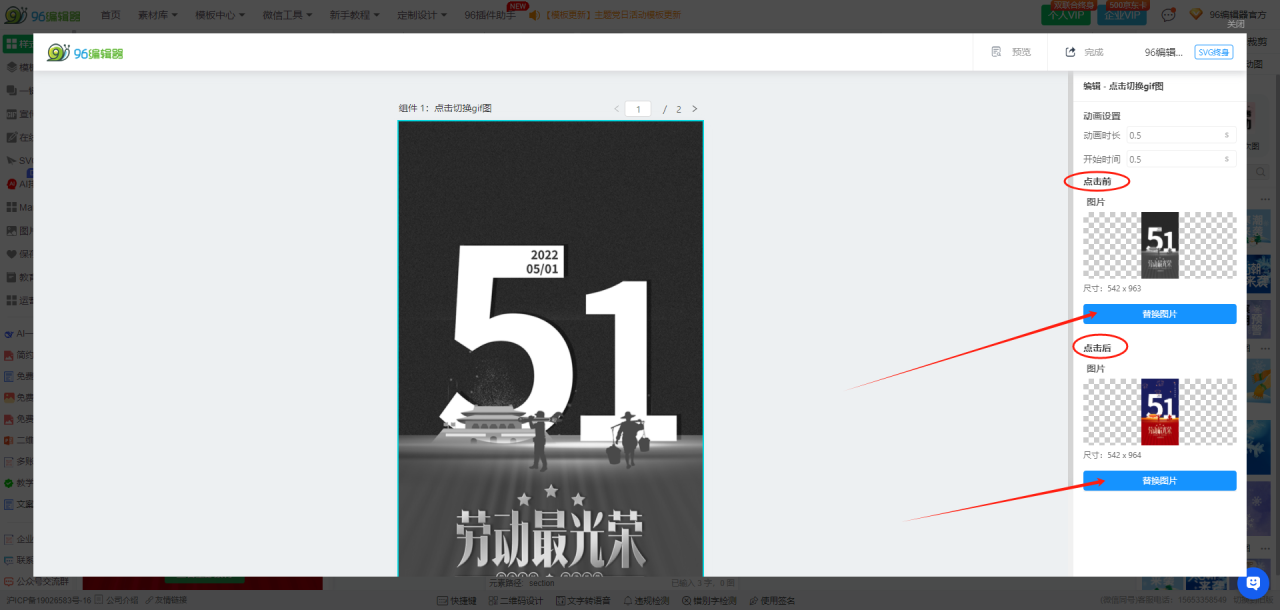Click the SVG终身 badge button

1213,52
